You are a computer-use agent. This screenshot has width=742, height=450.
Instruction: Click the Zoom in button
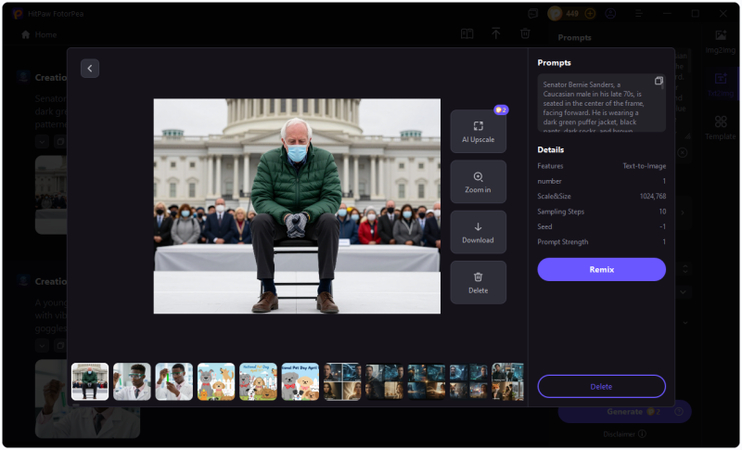[x=478, y=182]
